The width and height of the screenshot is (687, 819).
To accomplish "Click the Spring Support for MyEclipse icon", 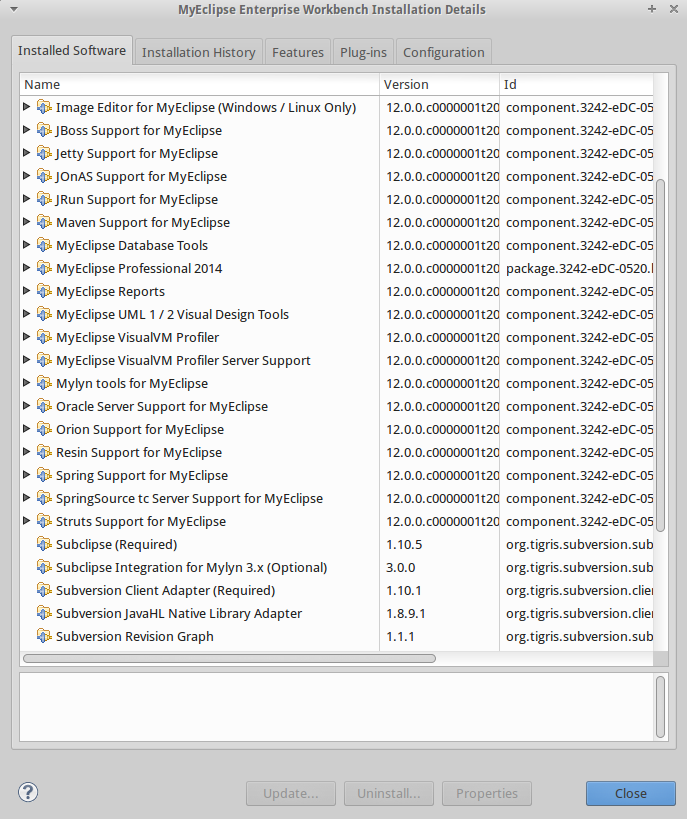I will coord(44,475).
